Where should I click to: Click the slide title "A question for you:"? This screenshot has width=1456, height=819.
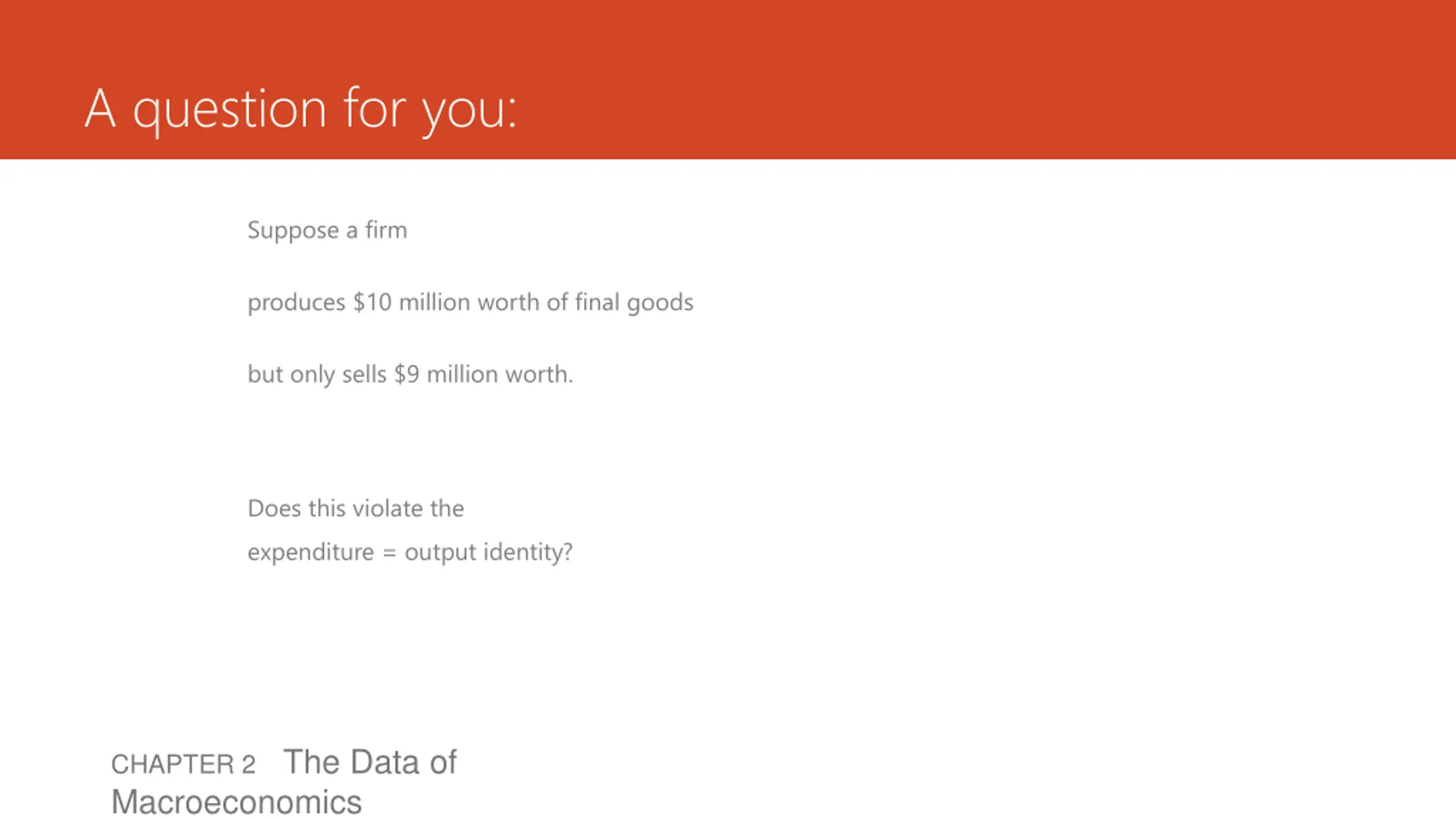300,110
